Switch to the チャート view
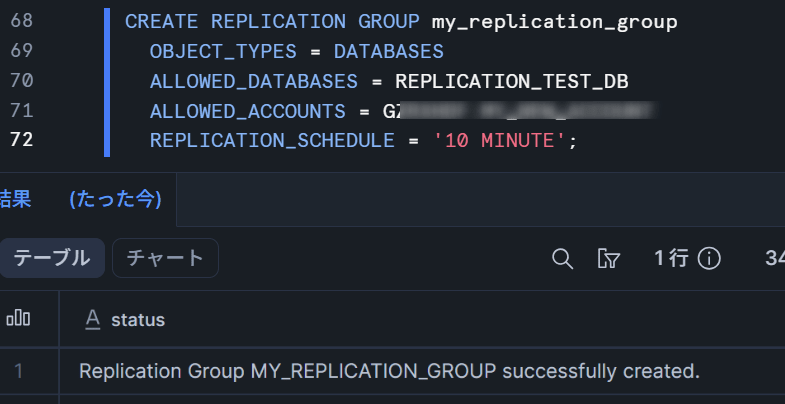Screen dimensions: 785x404 click(165, 258)
